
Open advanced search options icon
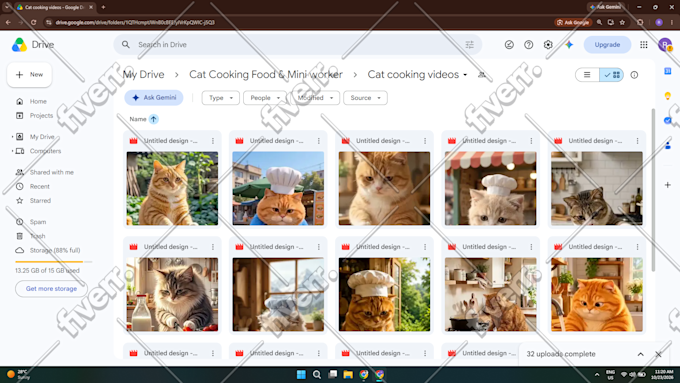coord(470,45)
